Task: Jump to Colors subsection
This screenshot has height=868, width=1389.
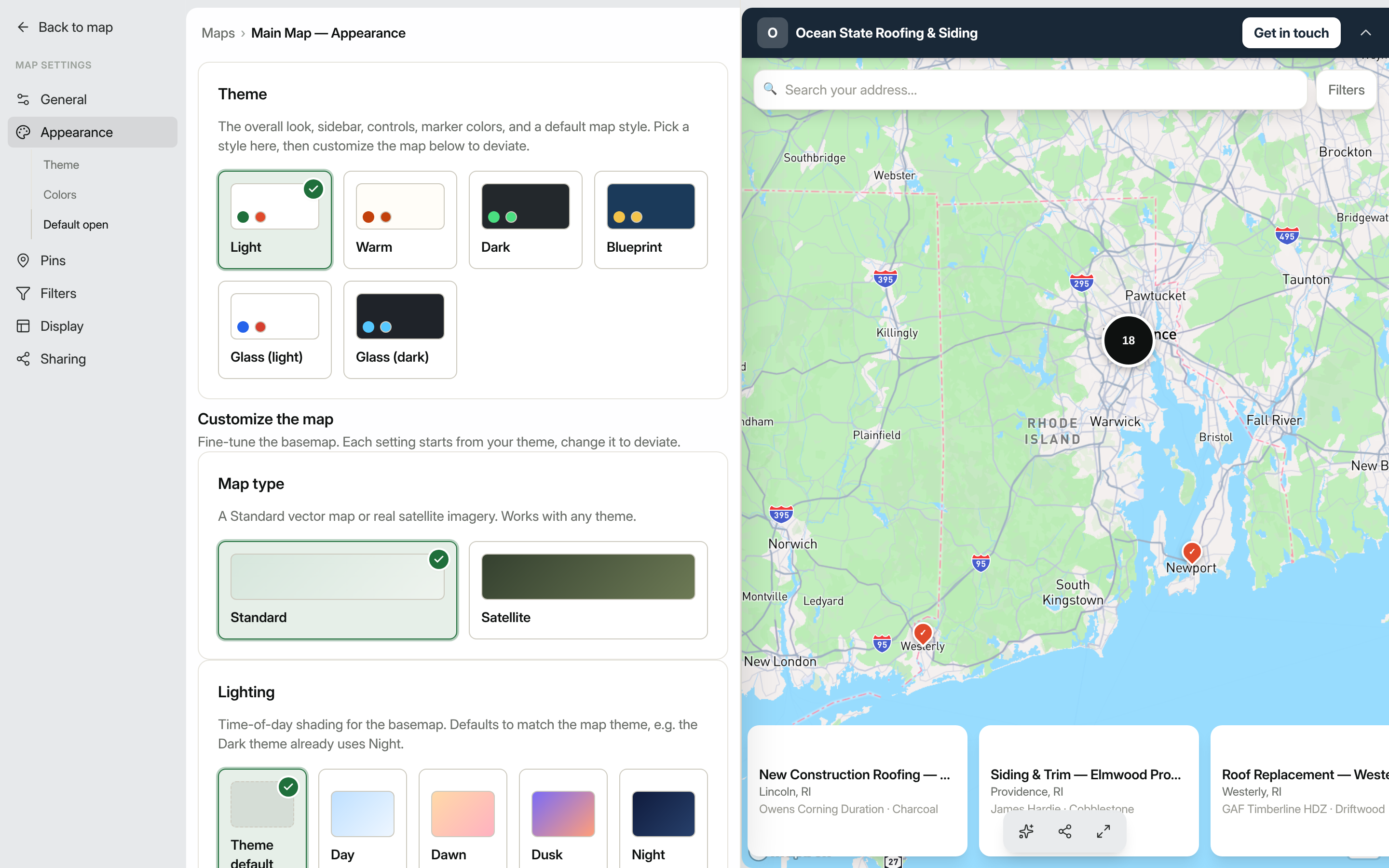Action: click(60, 195)
